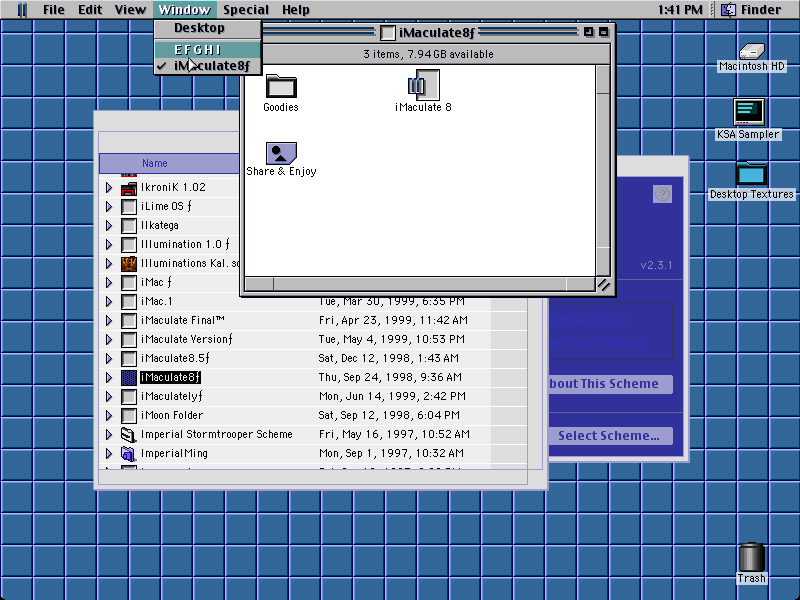Click the v2.3.1 version label
This screenshot has height=600, width=800.
tap(656, 265)
